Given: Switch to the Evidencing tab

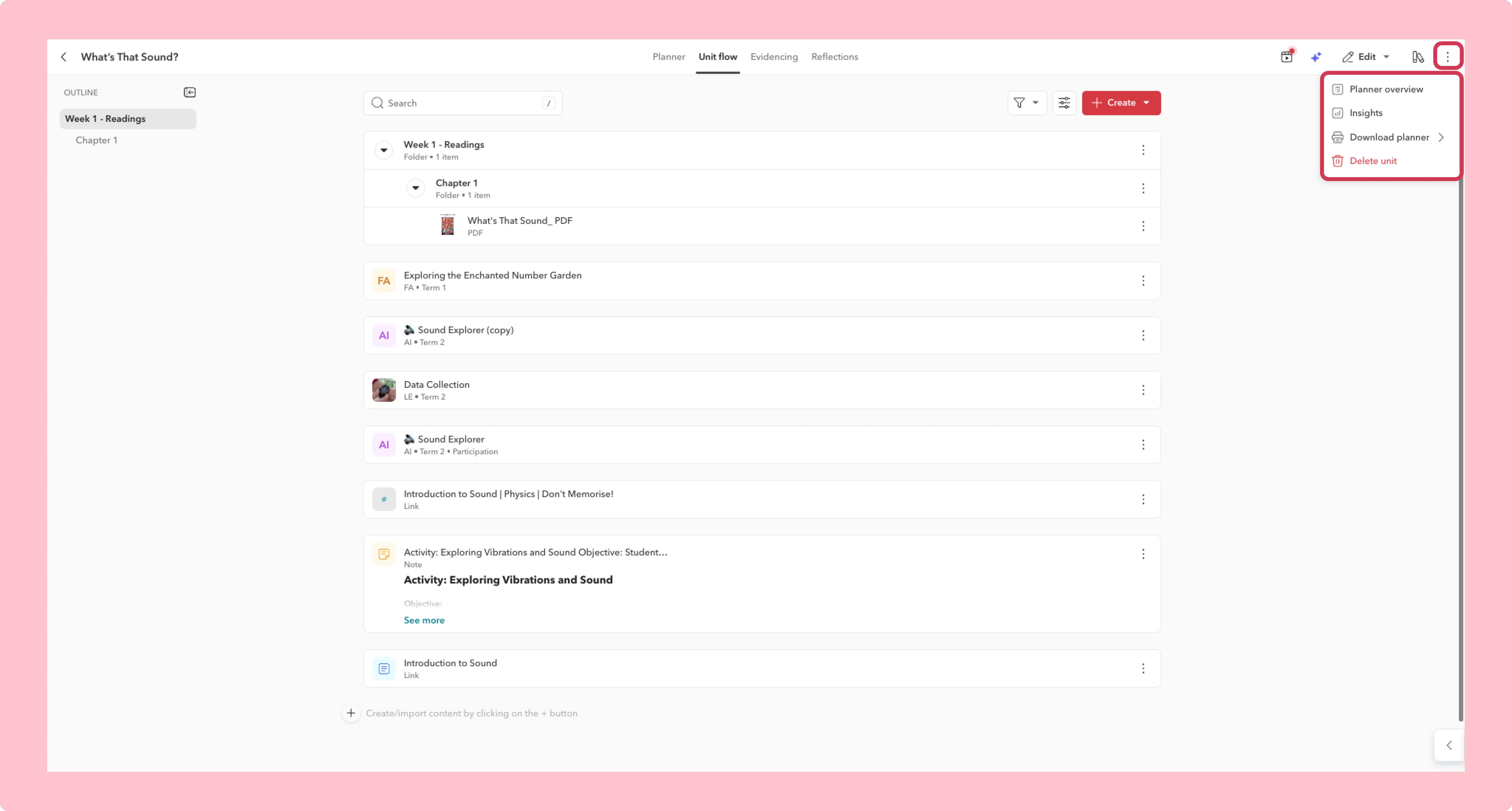Looking at the screenshot, I should [x=774, y=57].
